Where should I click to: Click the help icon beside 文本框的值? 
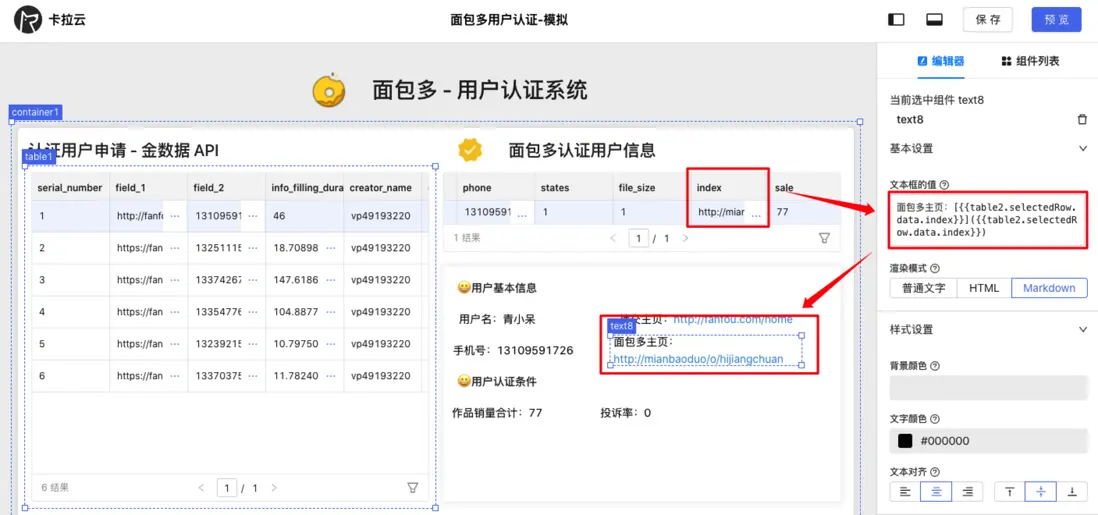[945, 185]
